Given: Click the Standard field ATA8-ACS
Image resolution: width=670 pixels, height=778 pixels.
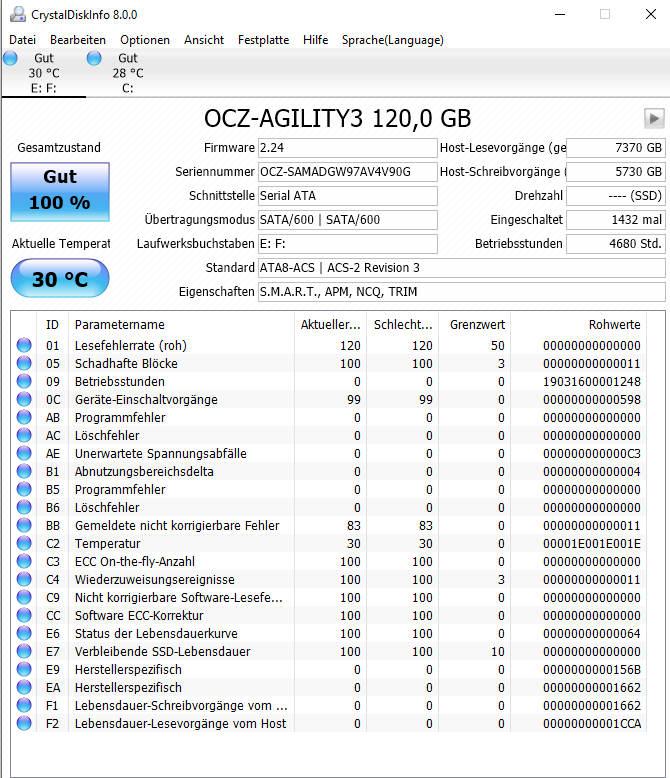Looking at the screenshot, I should [462, 268].
